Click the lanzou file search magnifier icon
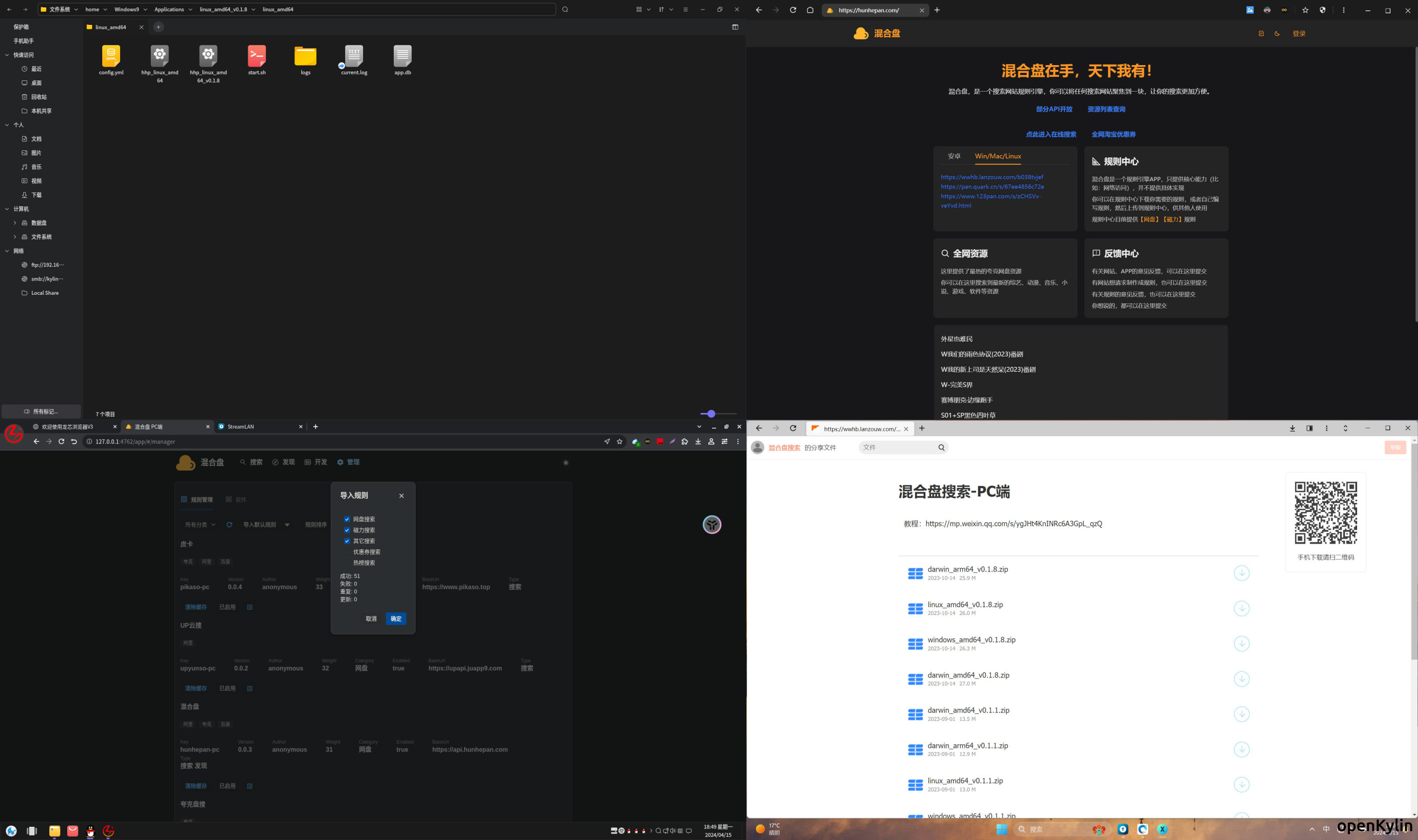Viewport: 1418px width, 840px height. click(x=941, y=448)
